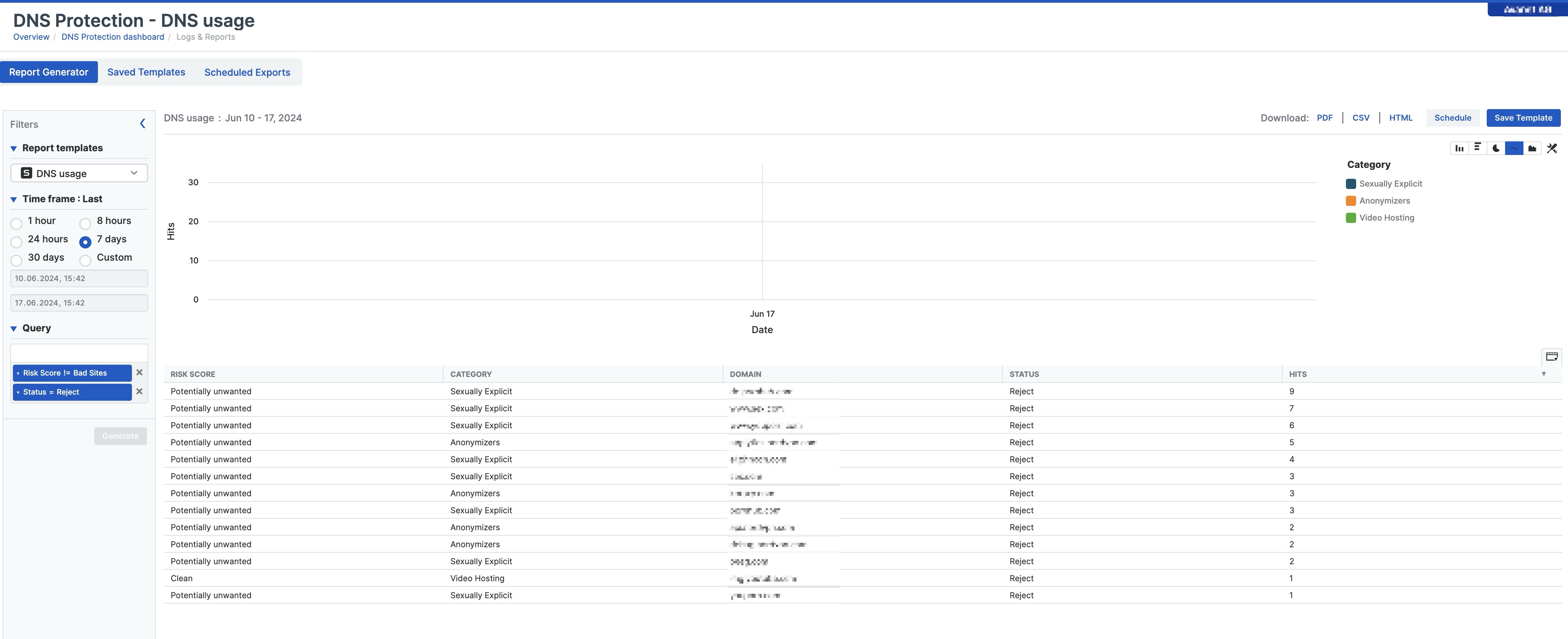Click the hits value '5' cell
This screenshot has height=639, width=1568.
[x=1292, y=443]
